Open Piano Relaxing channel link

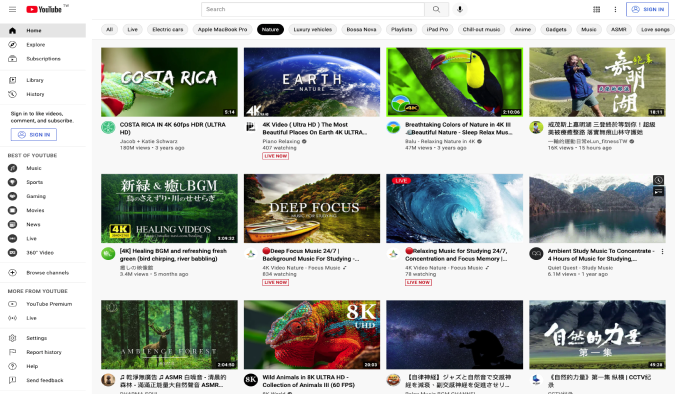281,141
